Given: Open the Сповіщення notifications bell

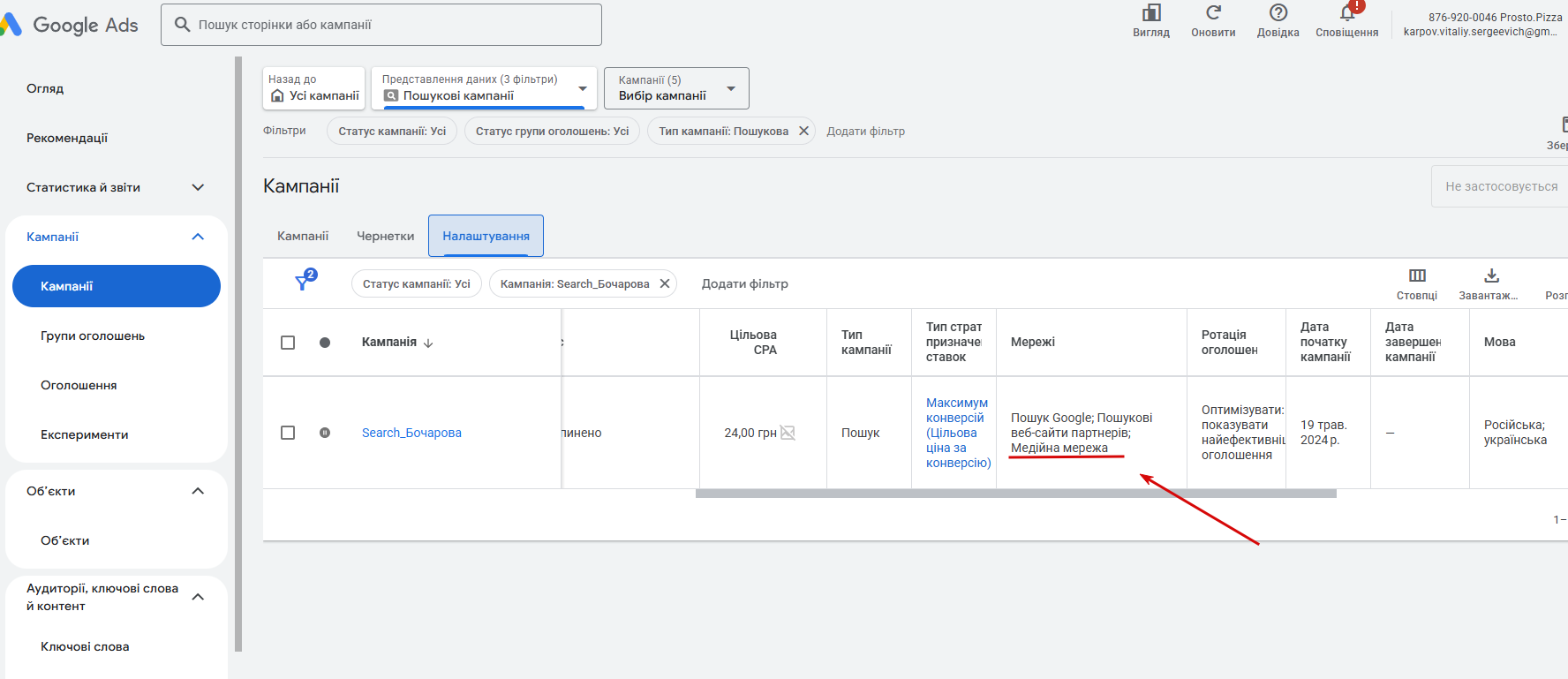Looking at the screenshot, I should click(x=1347, y=13).
